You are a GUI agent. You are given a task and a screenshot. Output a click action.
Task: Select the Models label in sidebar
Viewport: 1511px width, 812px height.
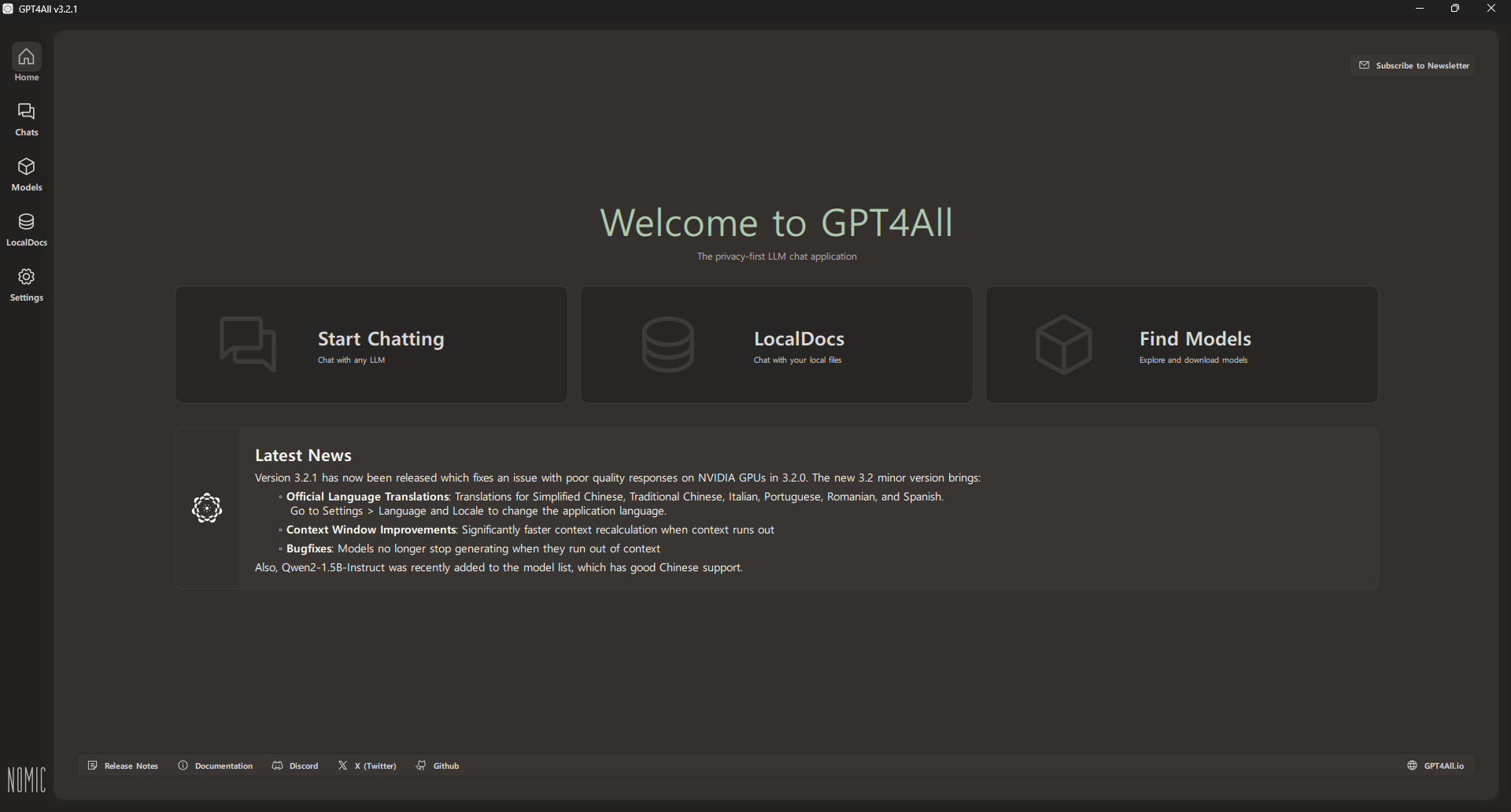point(26,187)
